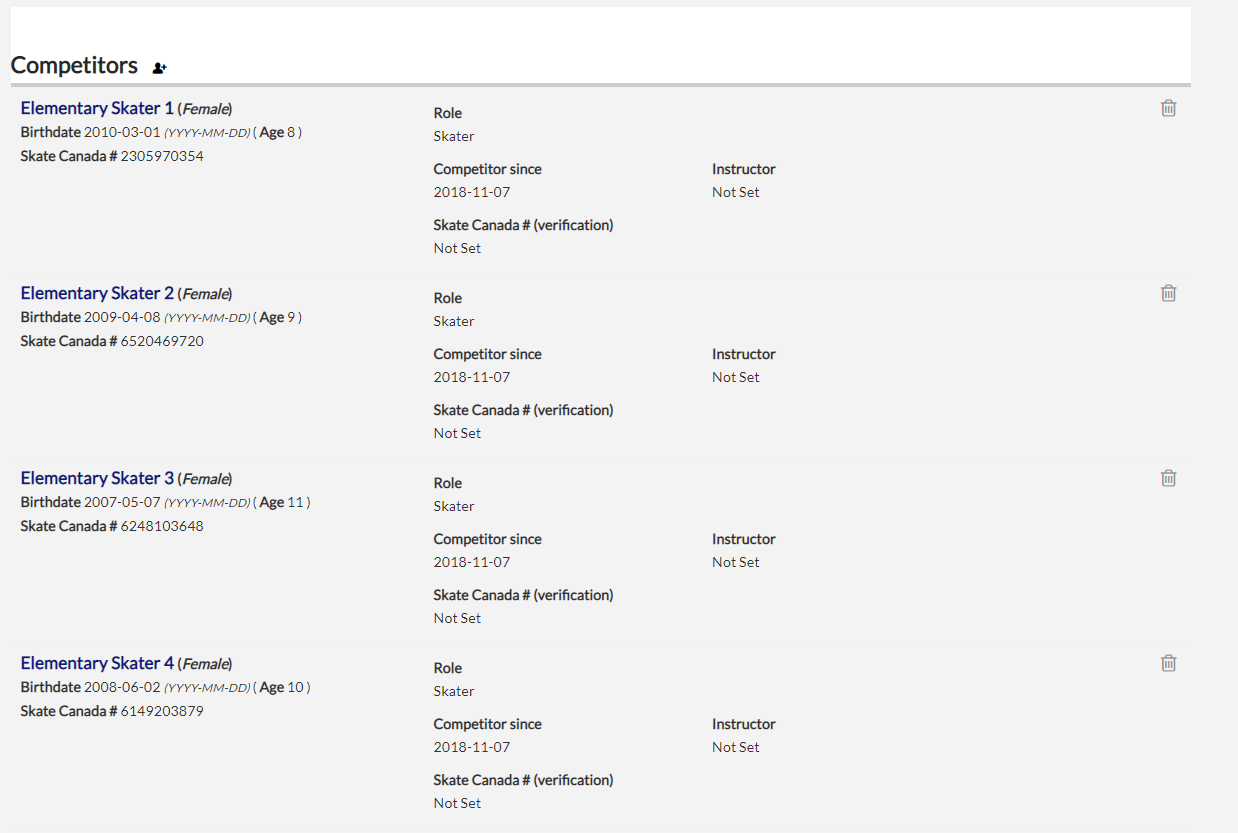Screen dimensions: 1238x833
Task: Open Elementary Skater 1 profile link
Action: [x=97, y=108]
